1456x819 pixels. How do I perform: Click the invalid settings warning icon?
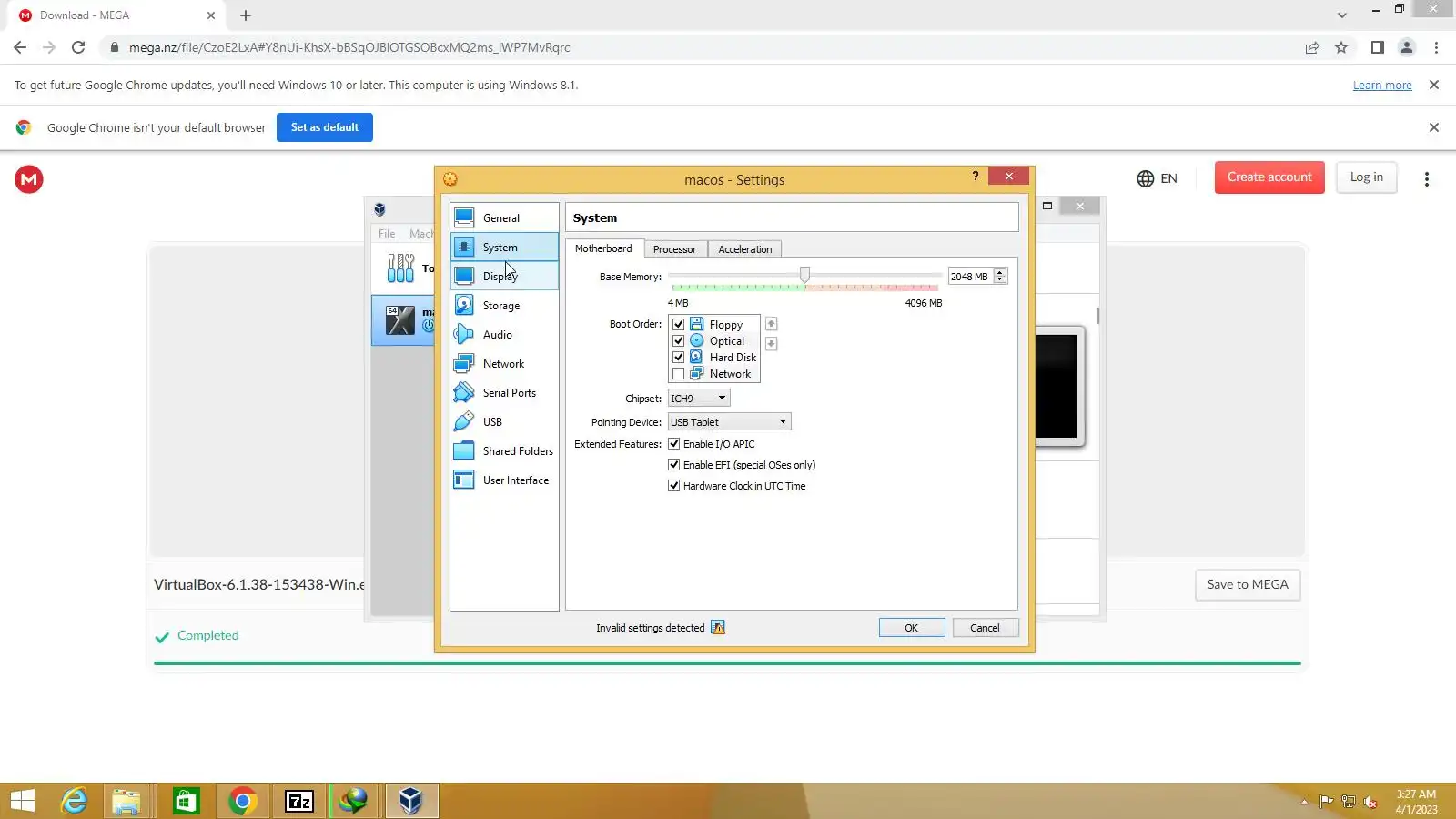[x=718, y=627]
